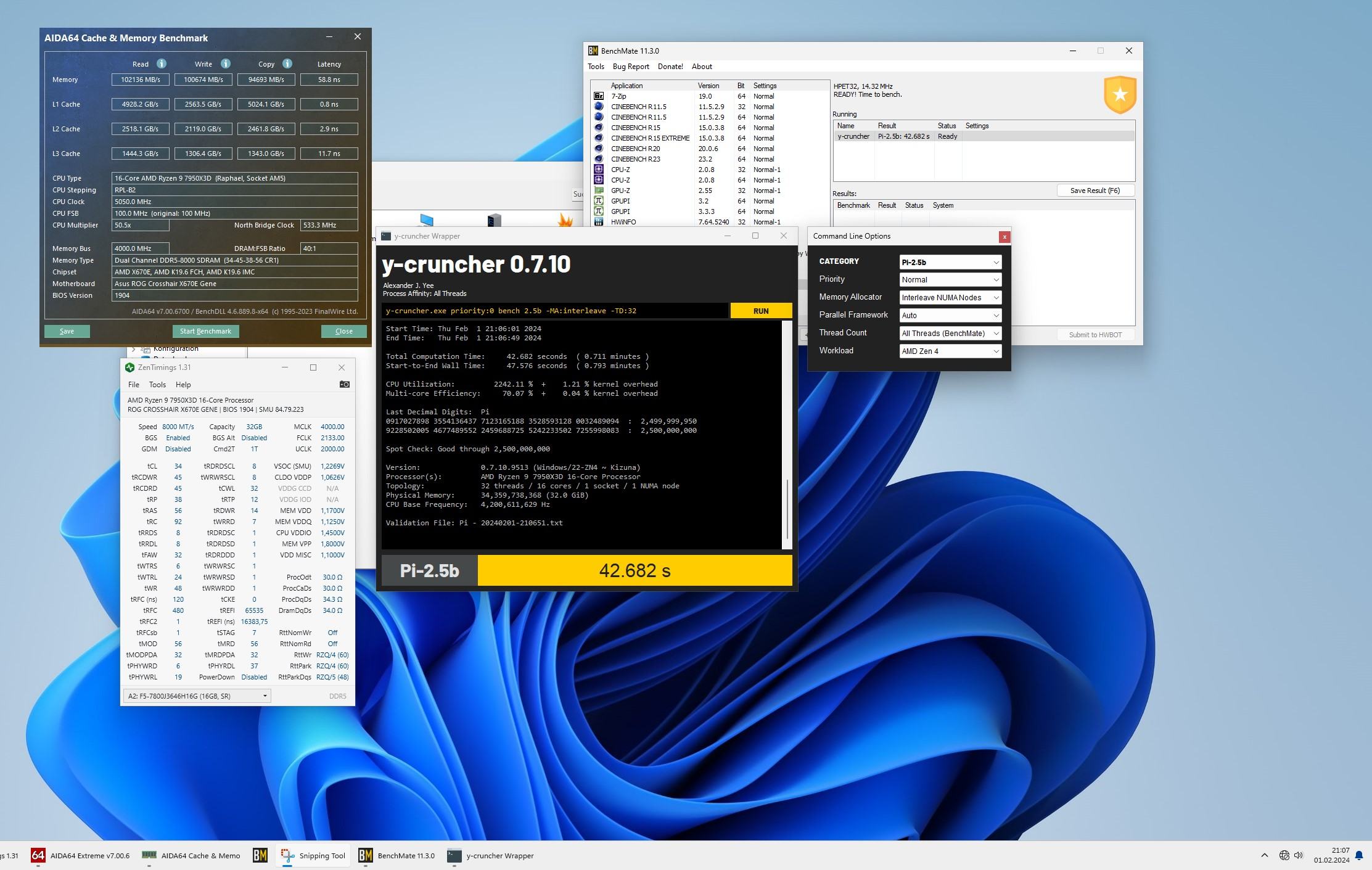Open y-cruncher Wrapper taskbar item

tap(491, 855)
